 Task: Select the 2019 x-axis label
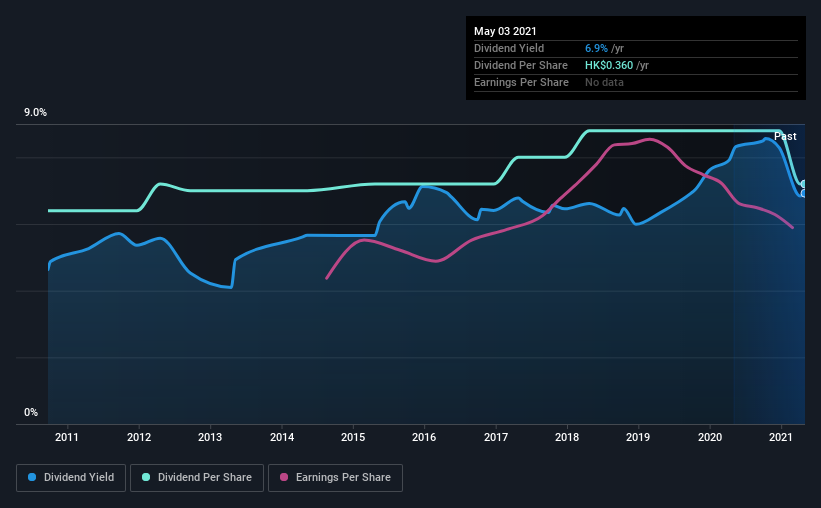[638, 437]
